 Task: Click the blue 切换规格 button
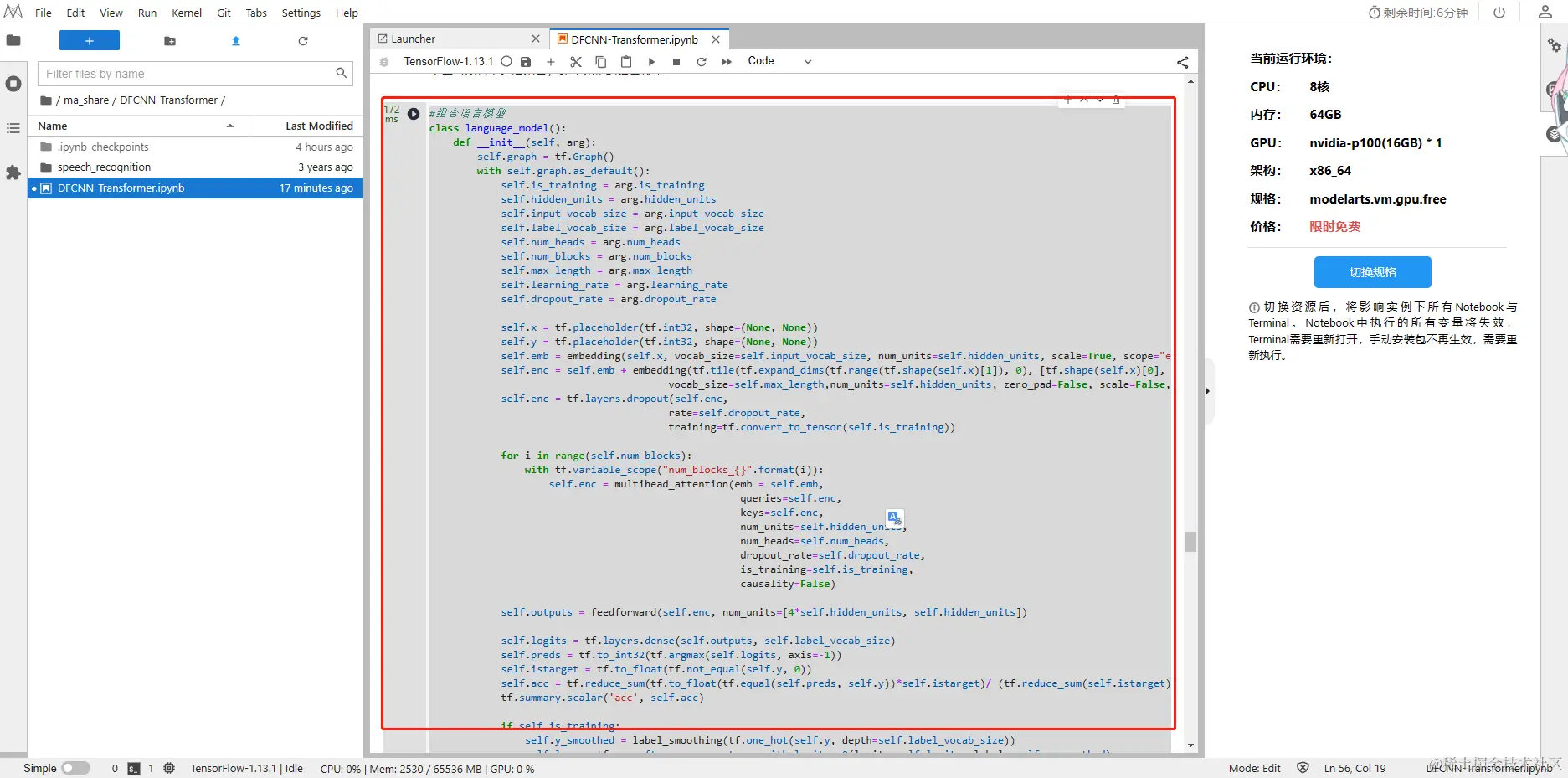pos(1373,272)
